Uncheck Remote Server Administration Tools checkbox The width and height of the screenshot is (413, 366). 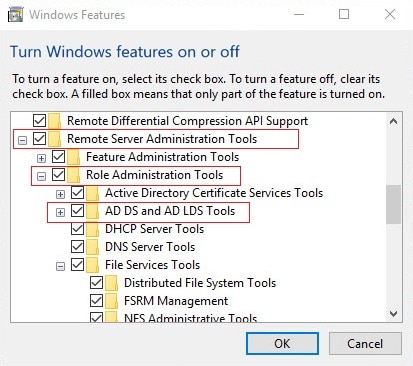[x=39, y=138]
